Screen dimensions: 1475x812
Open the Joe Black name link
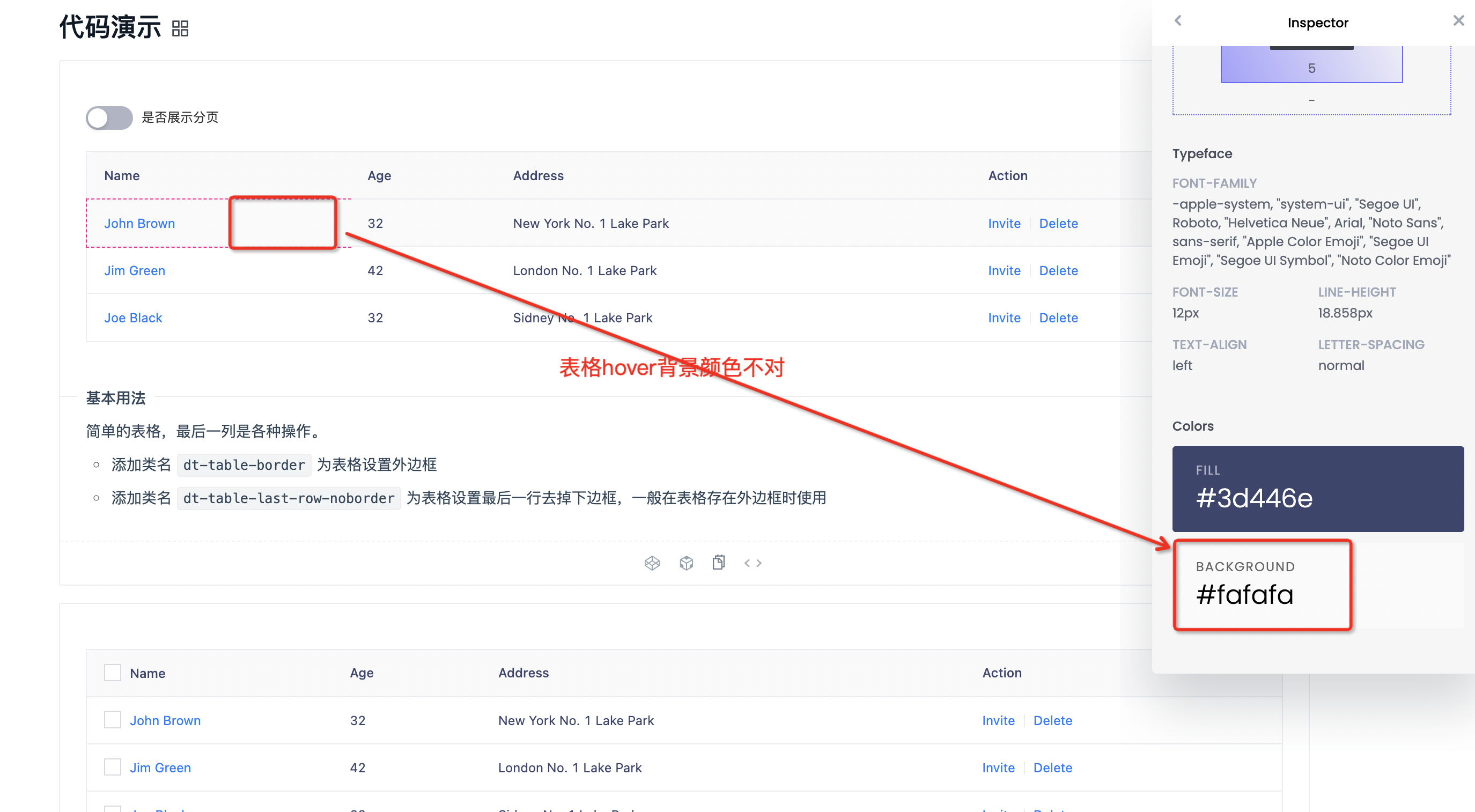(x=133, y=318)
